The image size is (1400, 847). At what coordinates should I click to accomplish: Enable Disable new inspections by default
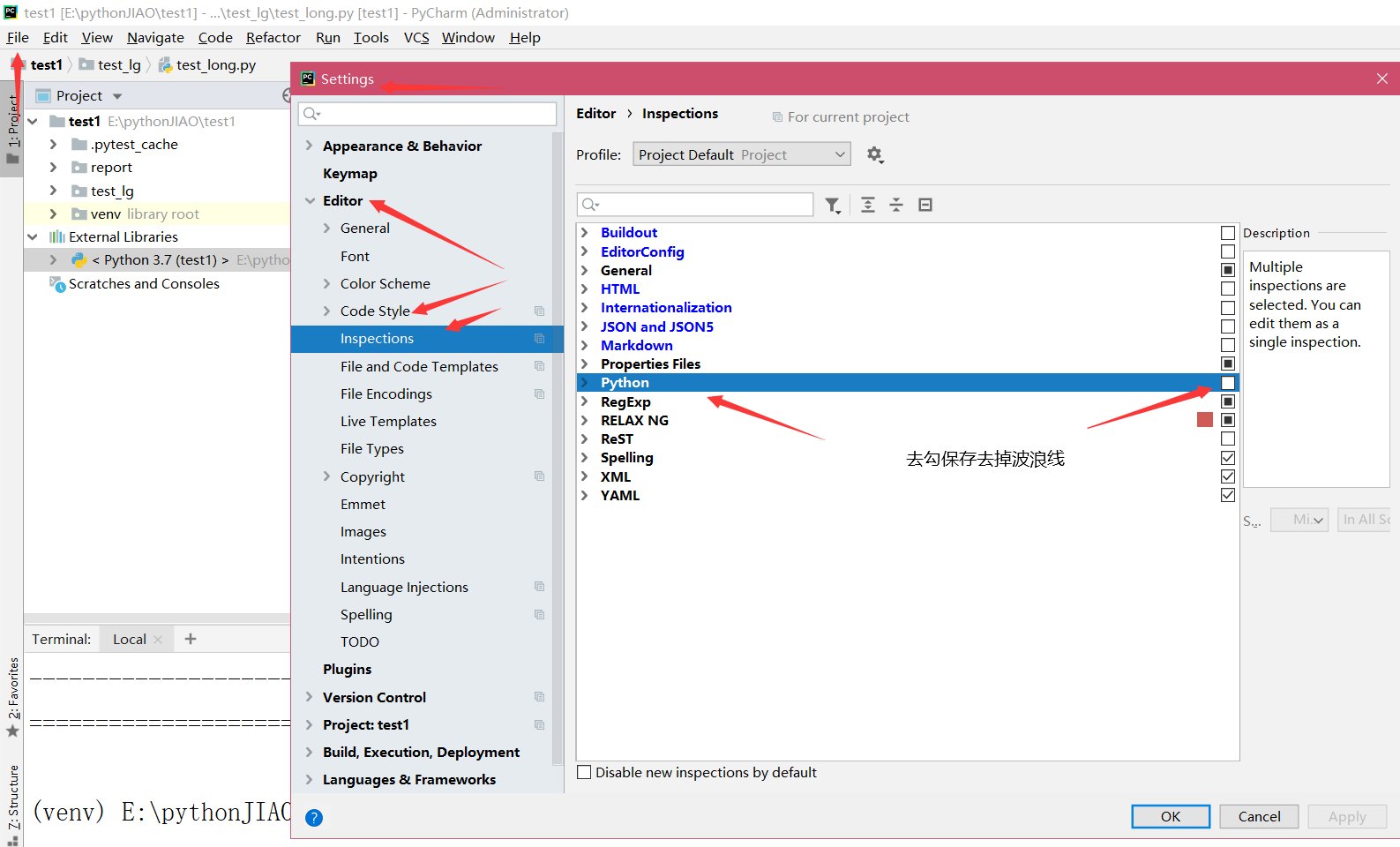[x=584, y=772]
